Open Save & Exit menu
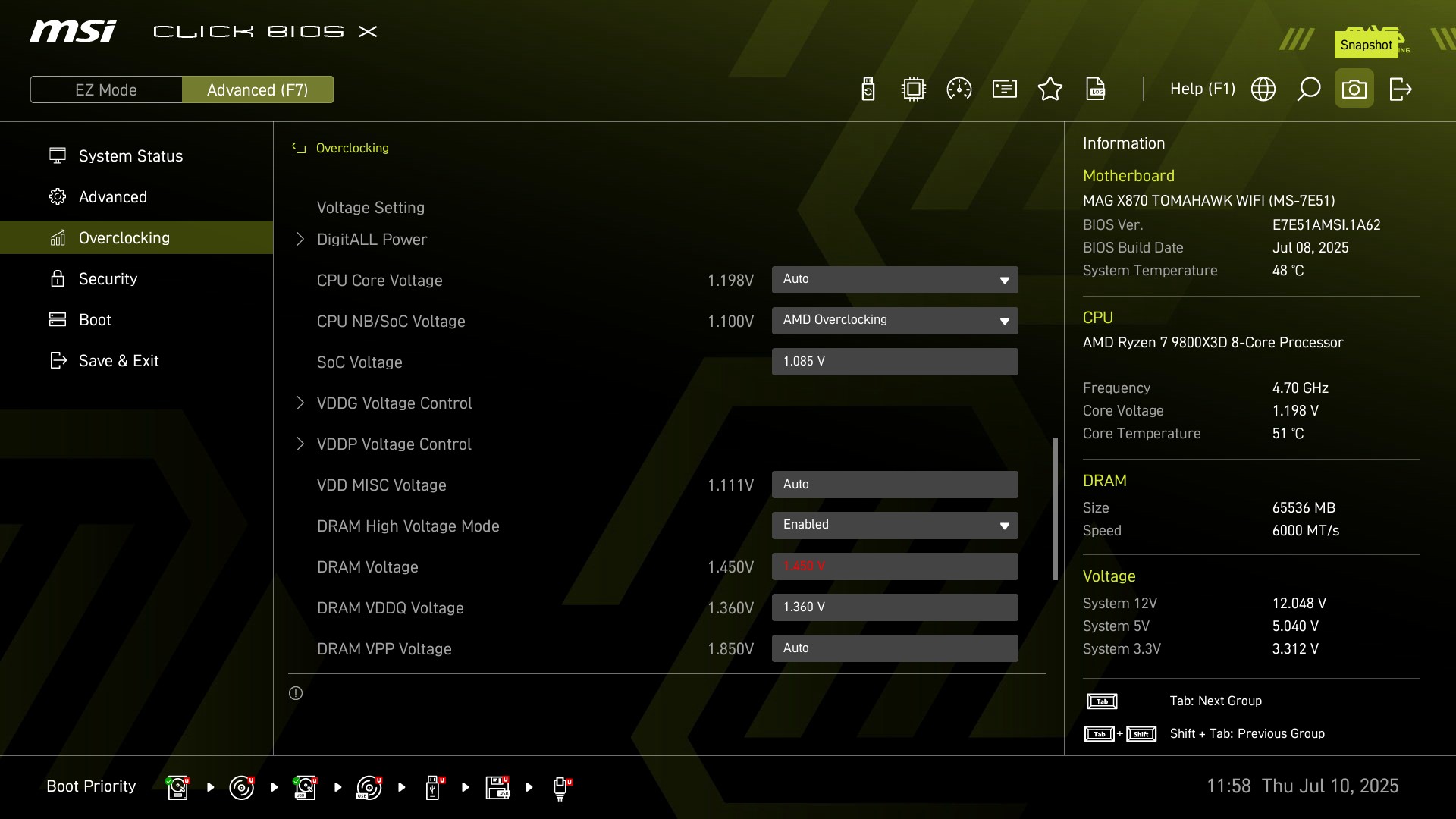 pos(118,361)
